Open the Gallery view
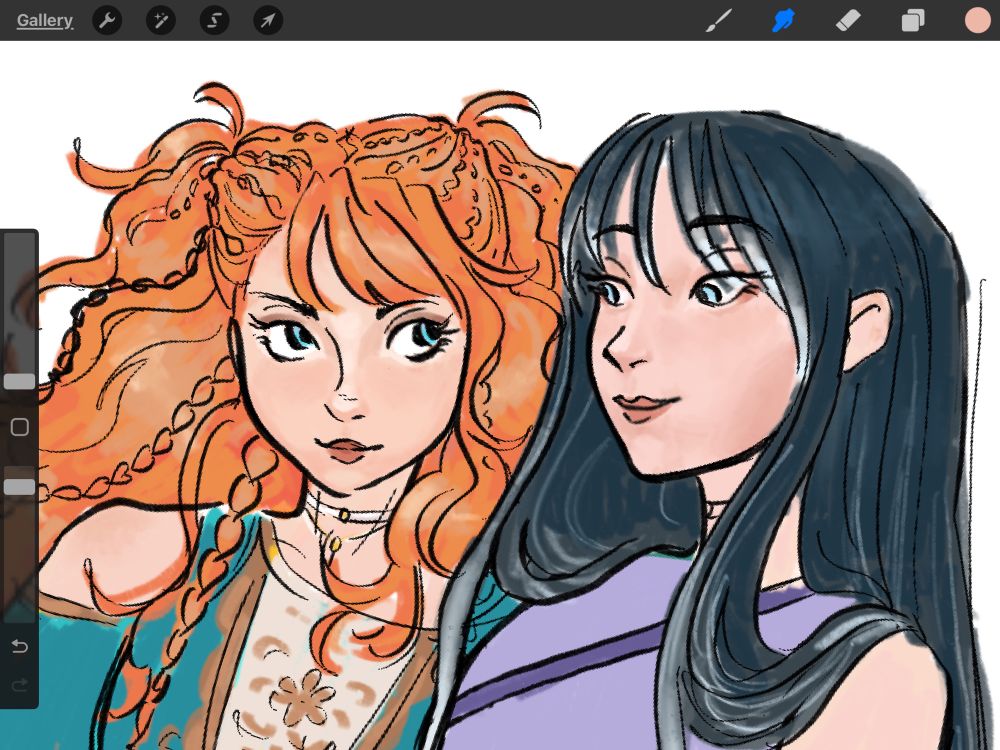The width and height of the screenshot is (1000, 750). 45,20
